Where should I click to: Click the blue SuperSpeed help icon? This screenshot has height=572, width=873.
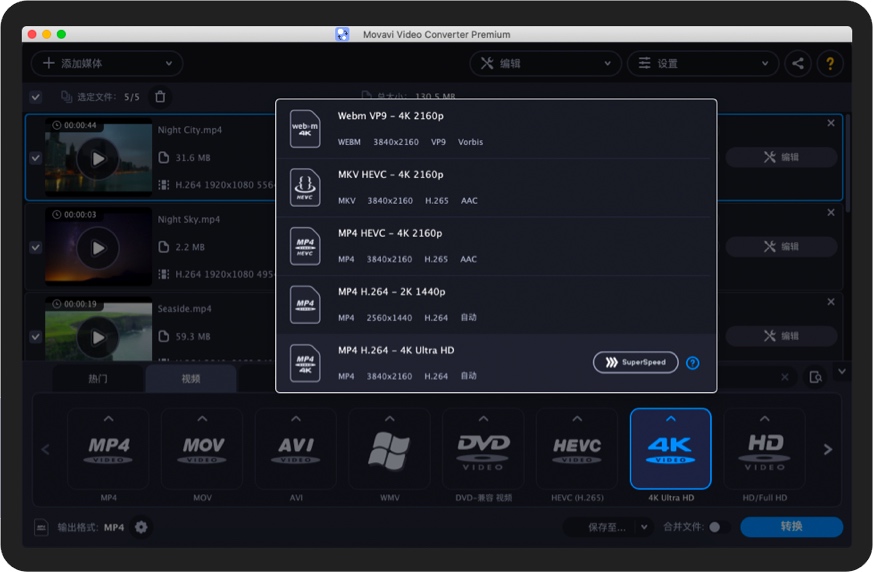click(693, 363)
